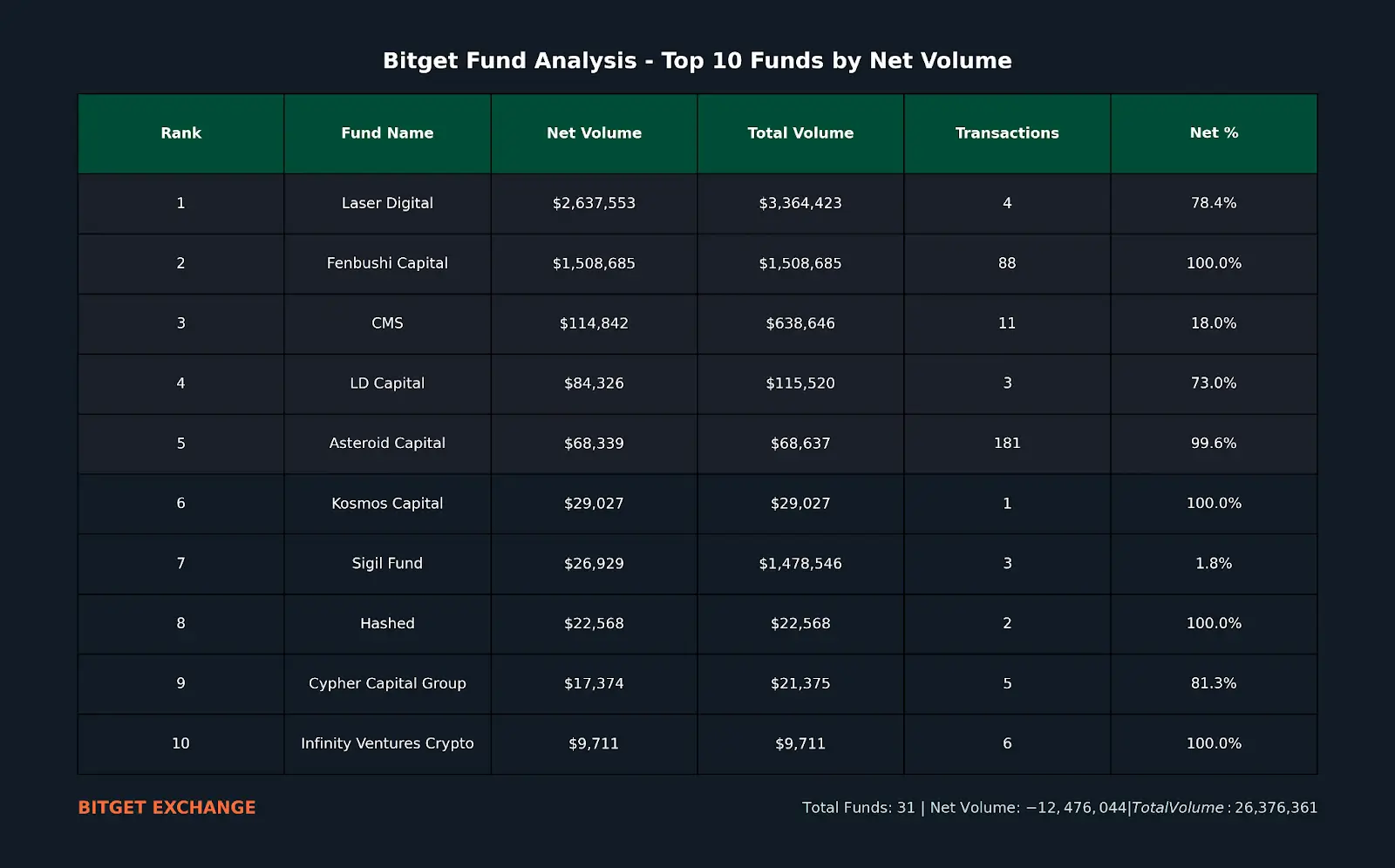Open the Laser Digital fund name

387,203
